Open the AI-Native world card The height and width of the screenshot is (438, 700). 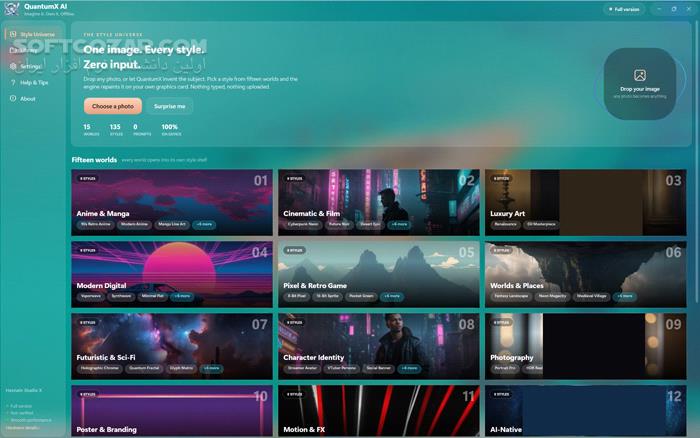click(586, 411)
